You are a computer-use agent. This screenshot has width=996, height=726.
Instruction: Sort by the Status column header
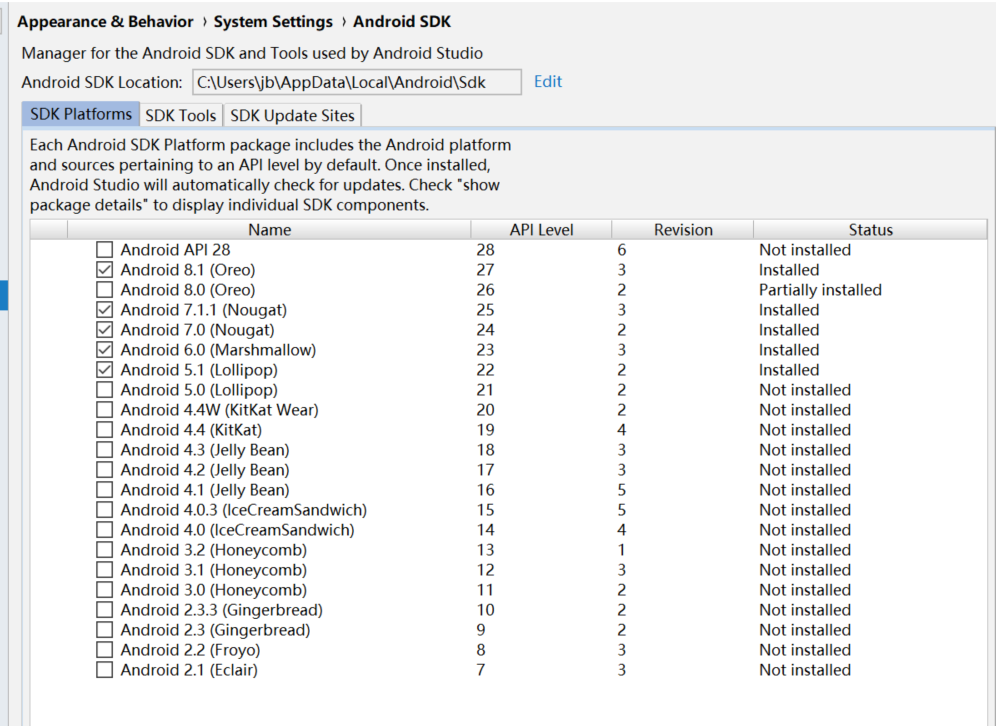(870, 230)
